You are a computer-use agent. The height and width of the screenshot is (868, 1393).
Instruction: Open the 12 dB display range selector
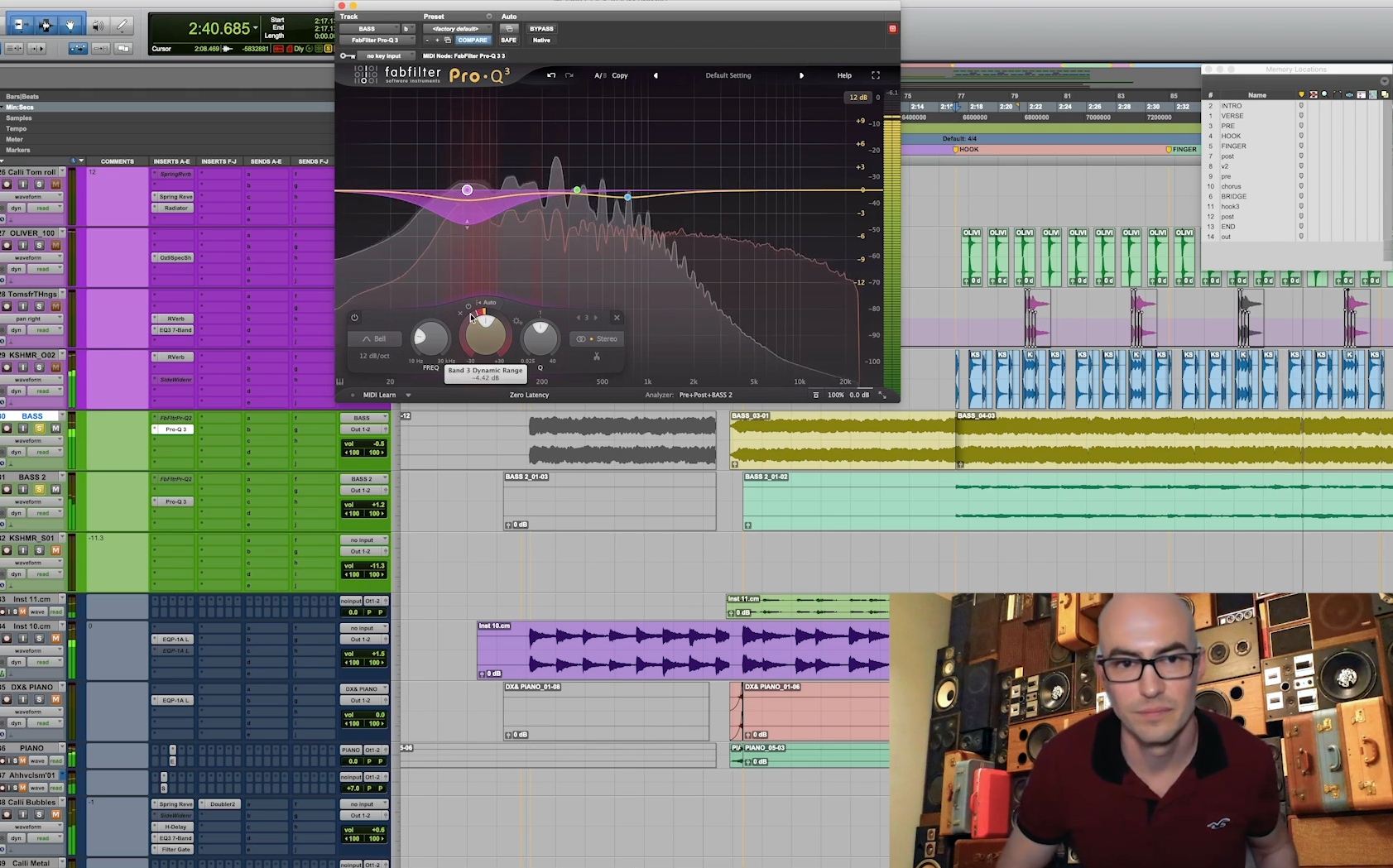coord(858,98)
